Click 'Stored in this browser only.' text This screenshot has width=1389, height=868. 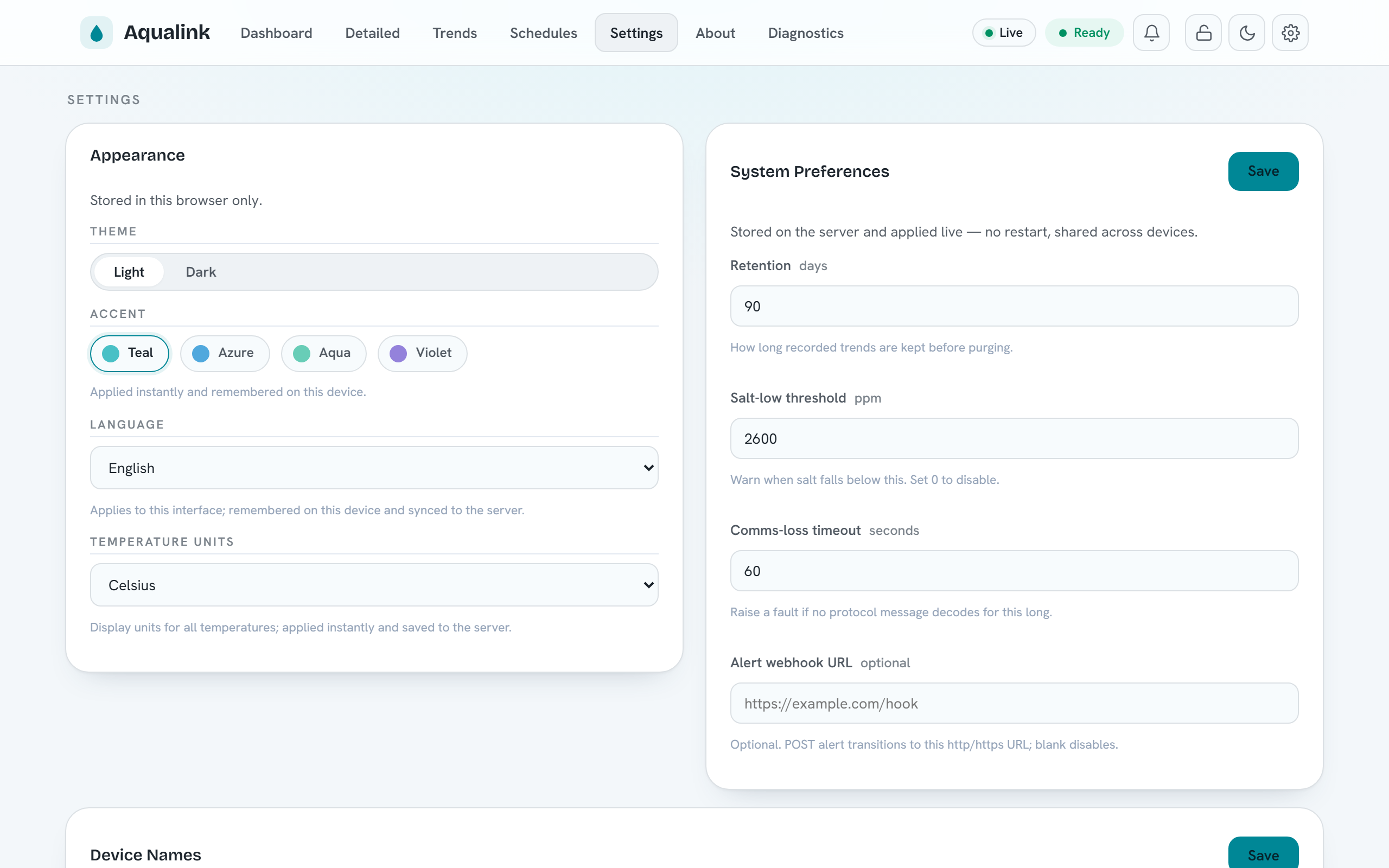pos(176,200)
